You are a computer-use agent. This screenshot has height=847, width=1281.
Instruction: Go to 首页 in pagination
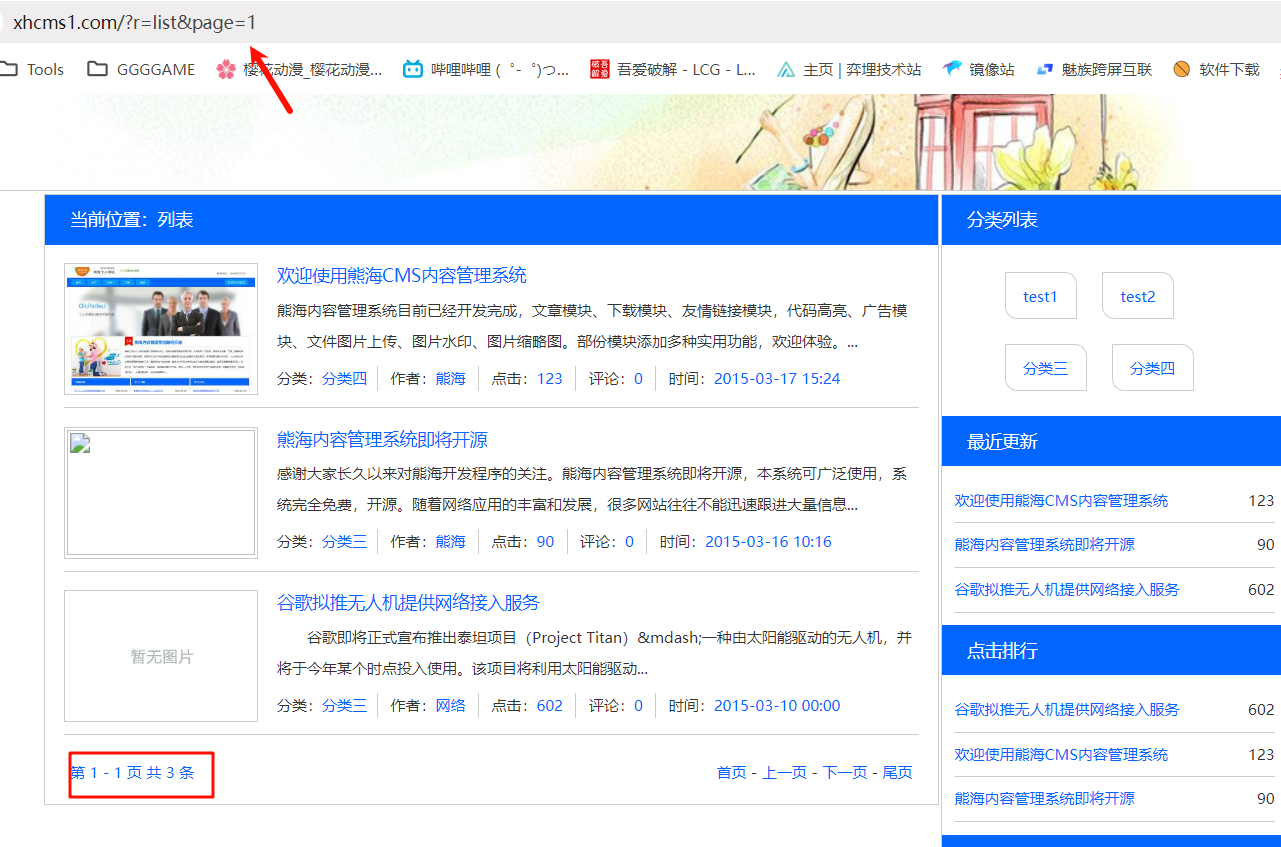(x=732, y=772)
